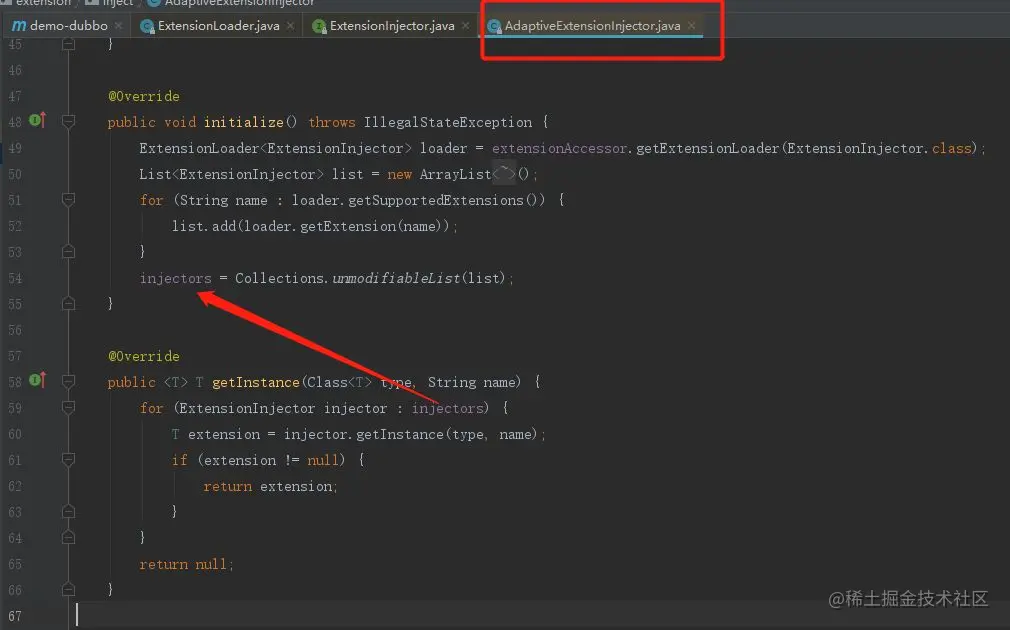
Task: Click 'return extension' statement on line 62
Action: coord(270,486)
